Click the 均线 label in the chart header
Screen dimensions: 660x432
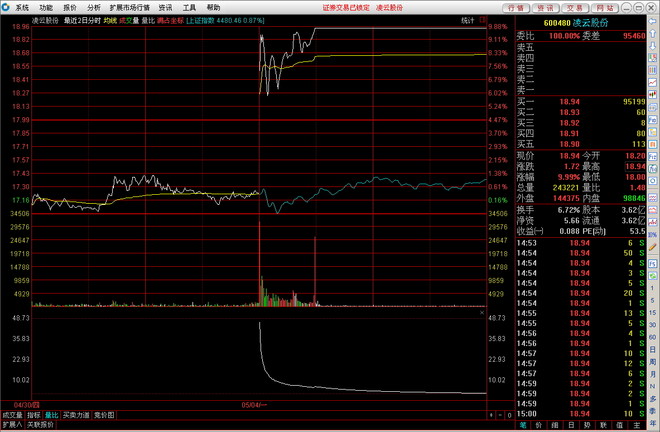tap(110, 20)
